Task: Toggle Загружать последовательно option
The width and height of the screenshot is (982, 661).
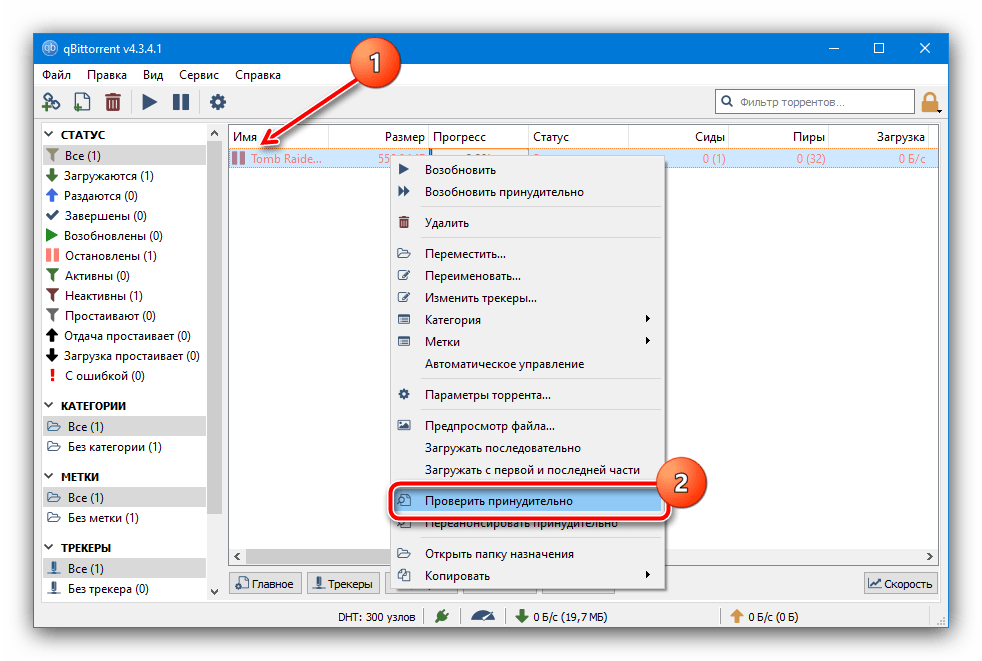Action: coord(527,448)
